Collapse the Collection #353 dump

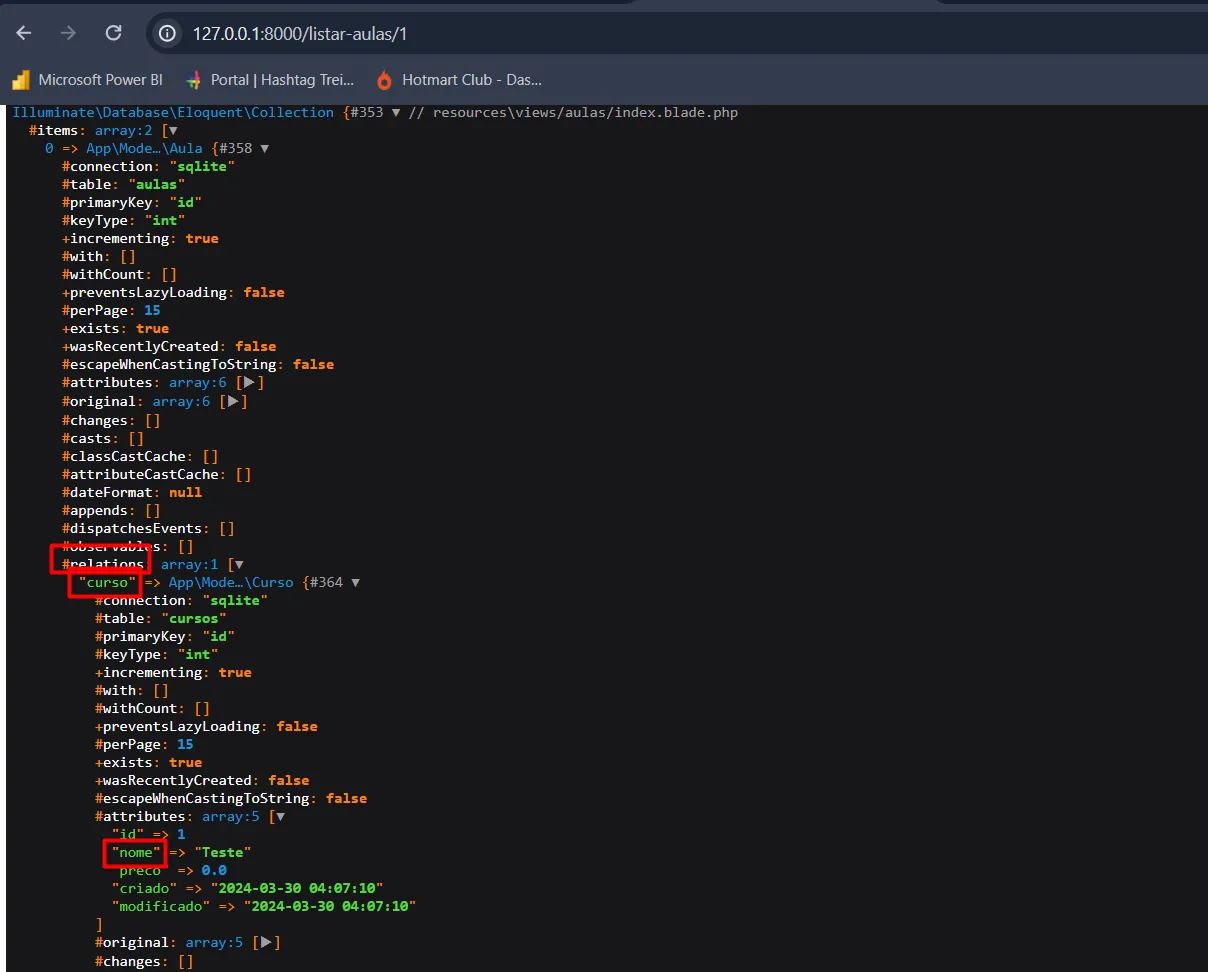tap(396, 113)
